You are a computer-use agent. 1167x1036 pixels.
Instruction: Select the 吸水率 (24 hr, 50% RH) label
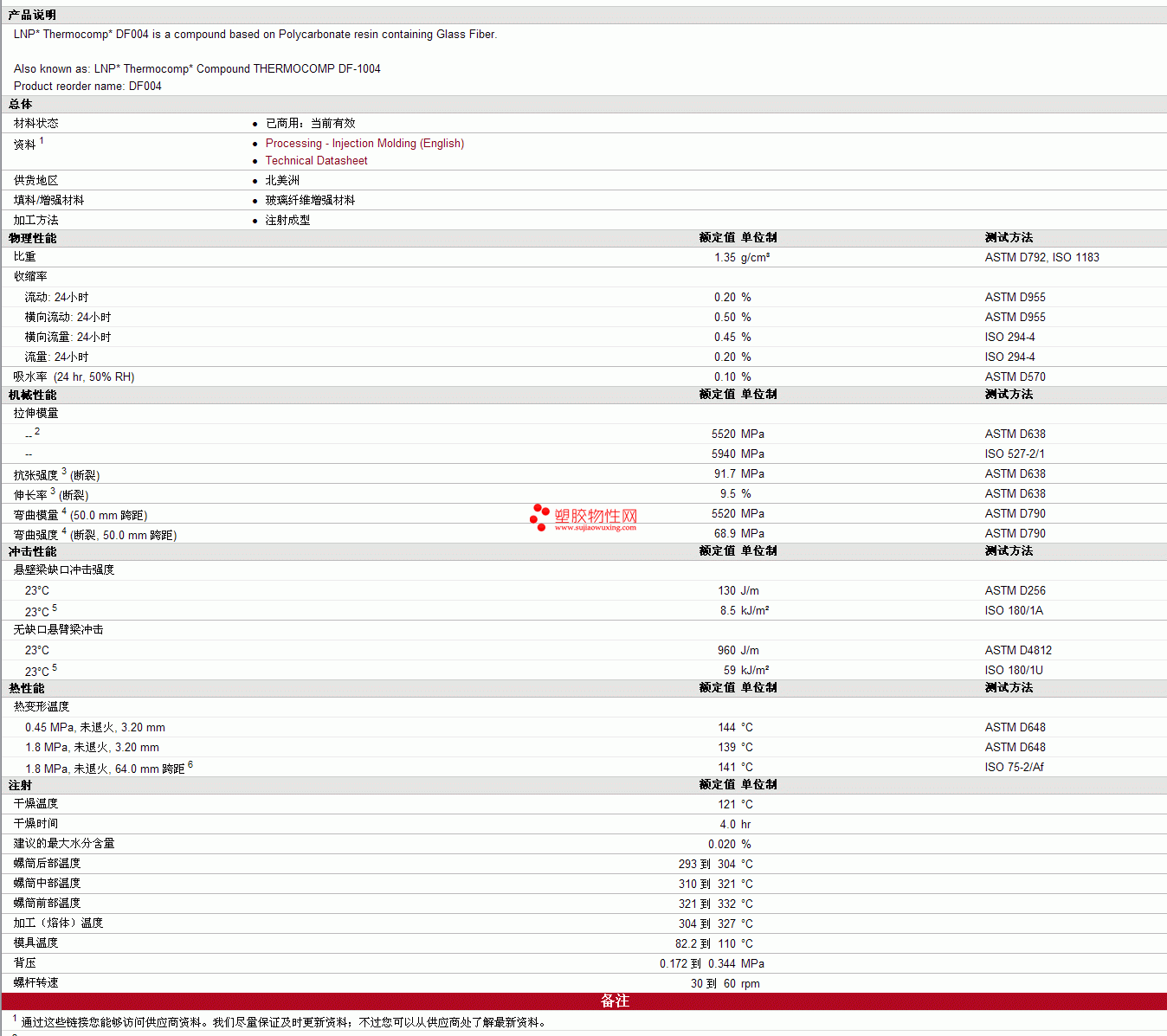click(x=74, y=377)
